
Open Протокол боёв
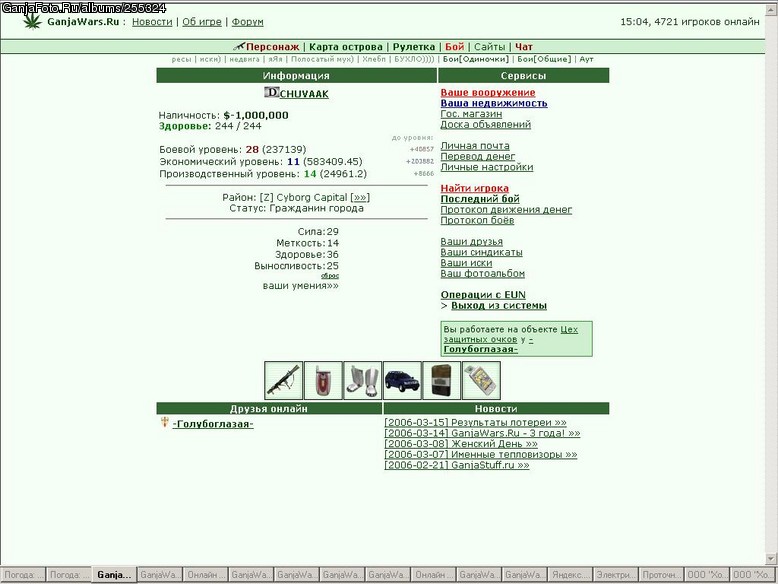477,220
